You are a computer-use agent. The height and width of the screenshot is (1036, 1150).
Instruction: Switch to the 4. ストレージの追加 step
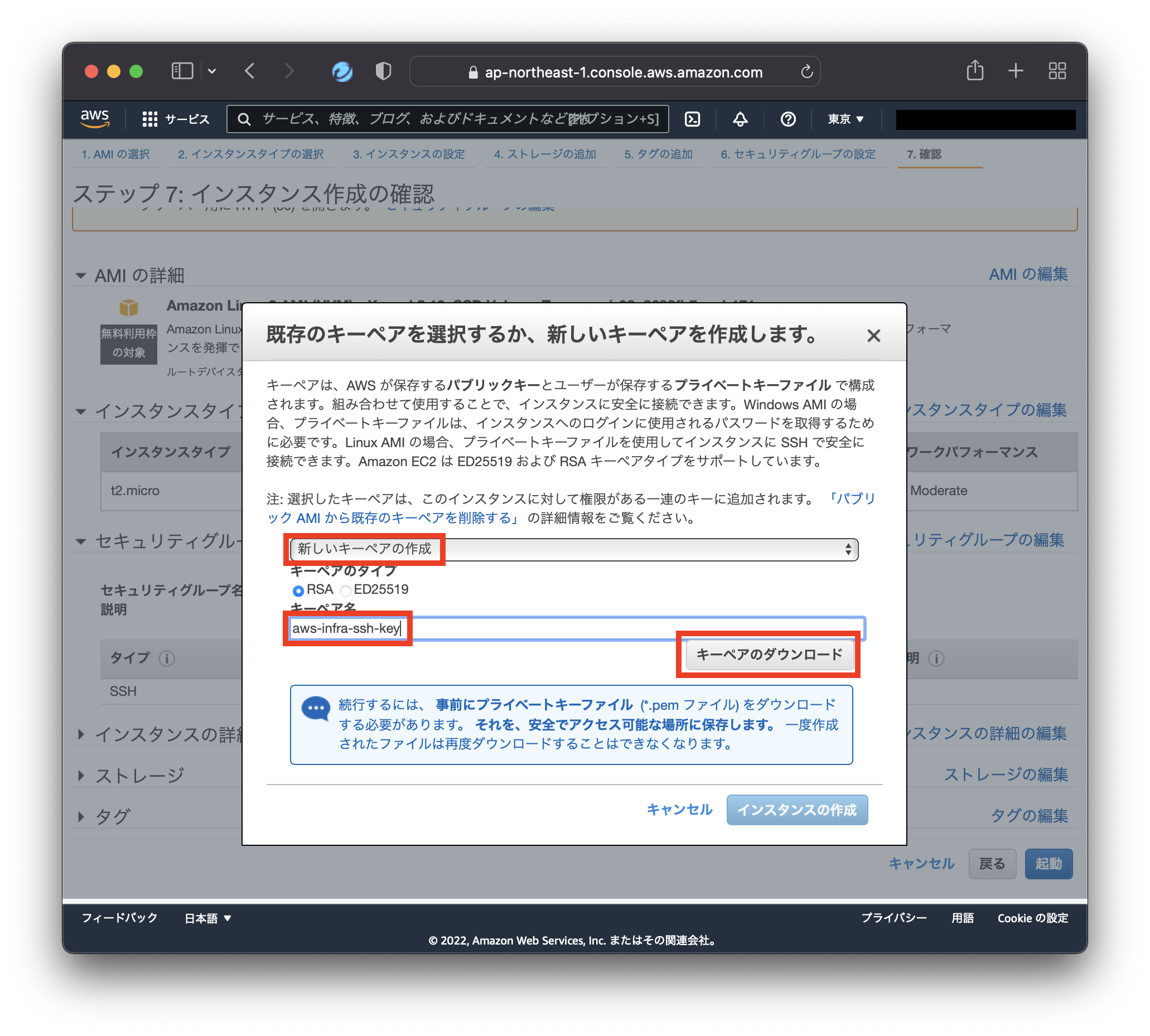tap(545, 154)
